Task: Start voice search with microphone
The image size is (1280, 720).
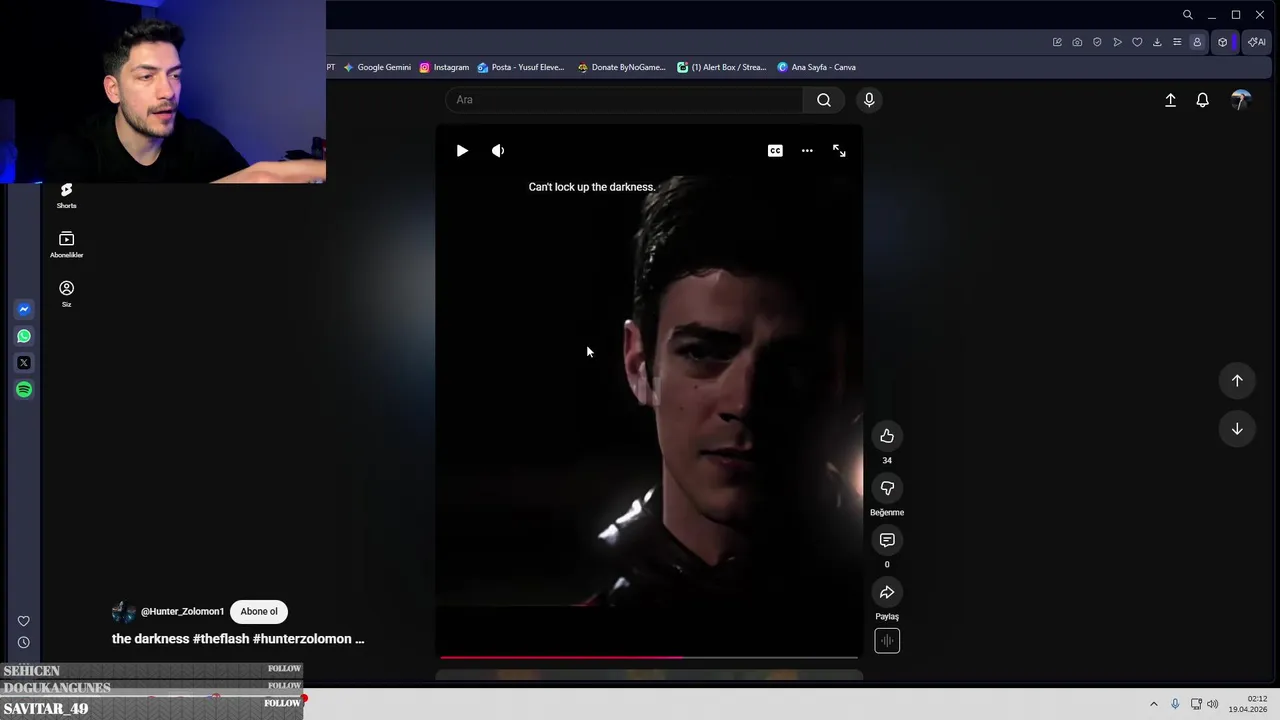Action: point(869,100)
